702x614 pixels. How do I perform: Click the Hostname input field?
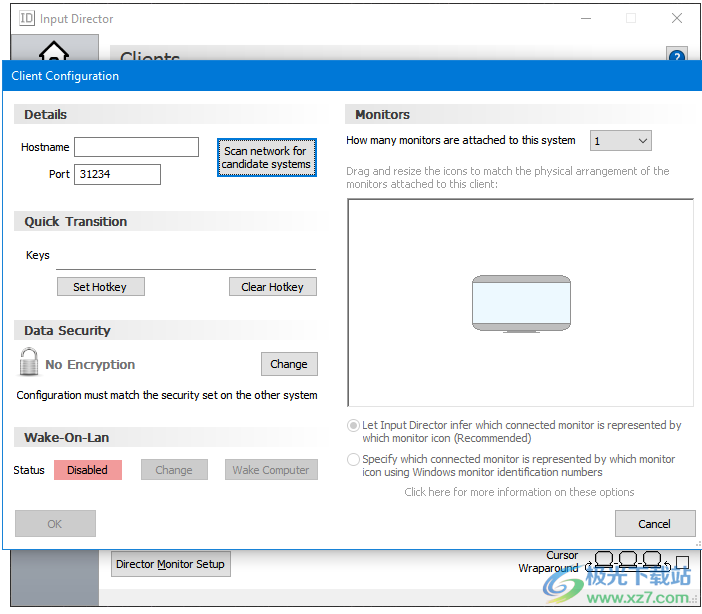(x=136, y=147)
